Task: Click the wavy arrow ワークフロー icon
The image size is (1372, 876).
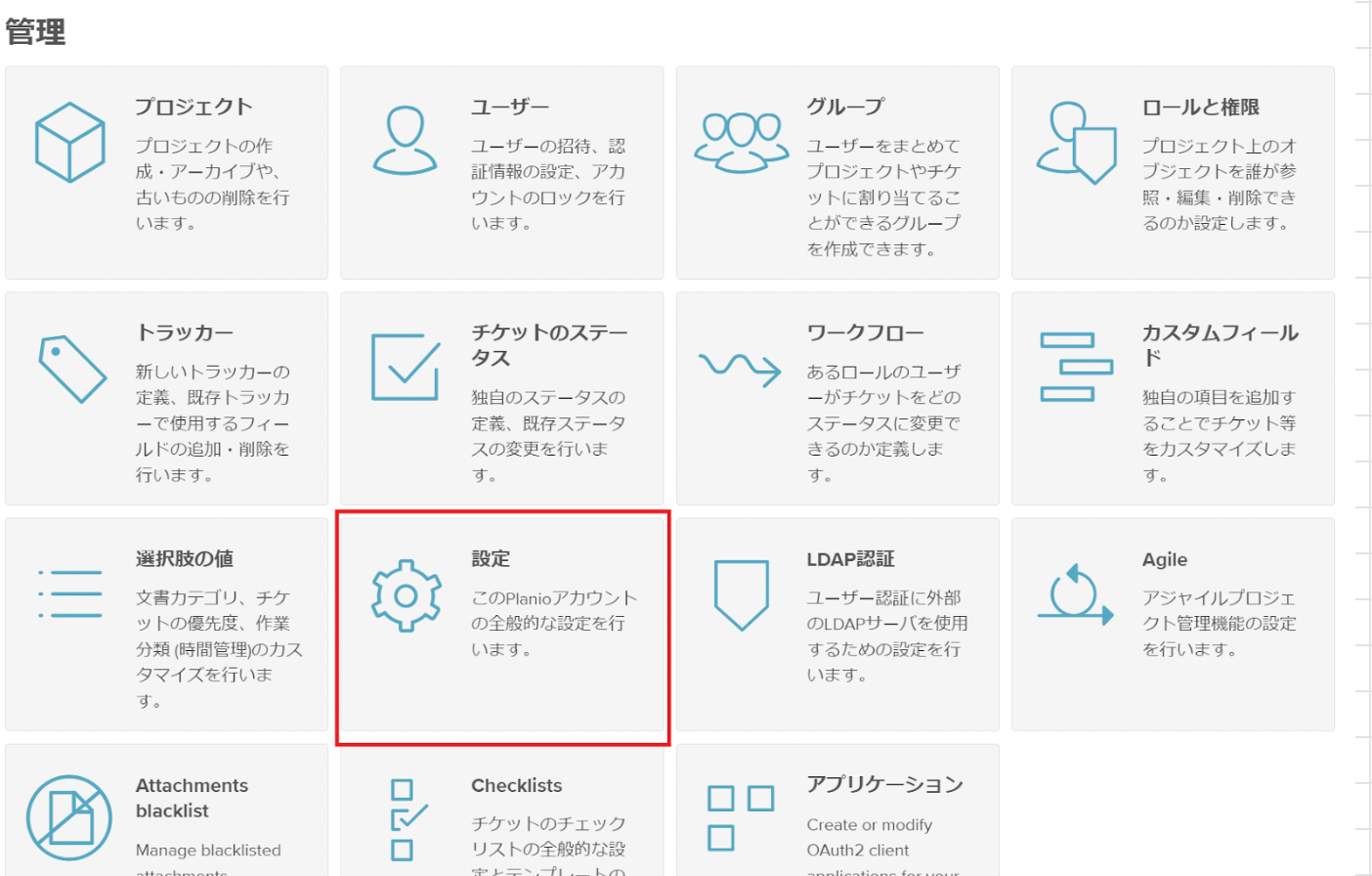Action: click(740, 368)
